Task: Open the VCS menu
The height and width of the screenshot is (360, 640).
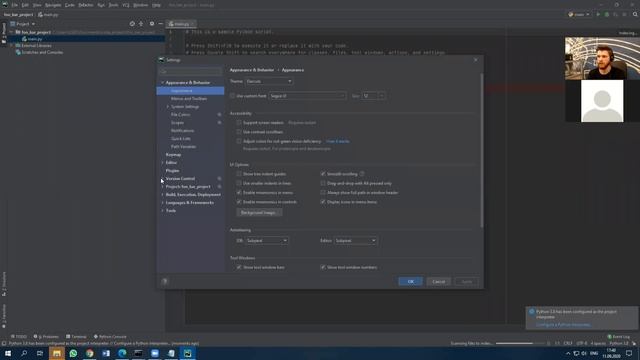Action: coord(126,5)
